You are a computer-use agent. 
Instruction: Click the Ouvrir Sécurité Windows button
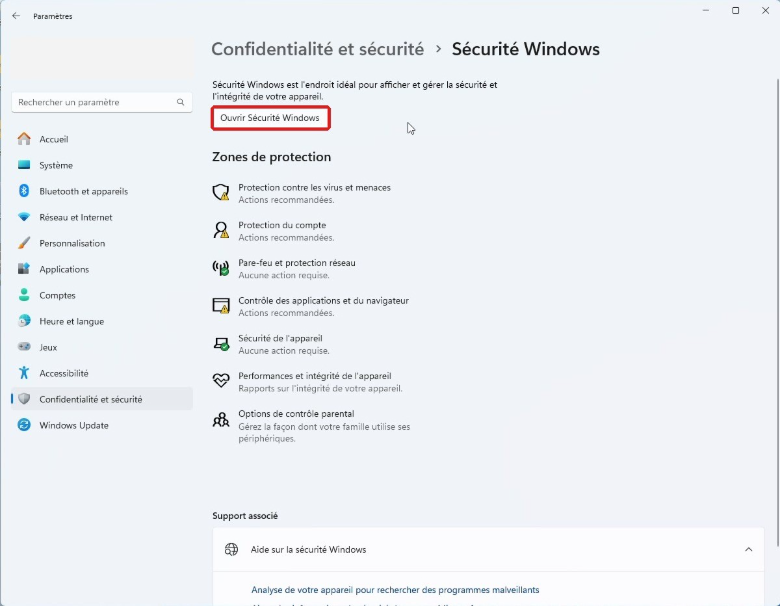270,118
